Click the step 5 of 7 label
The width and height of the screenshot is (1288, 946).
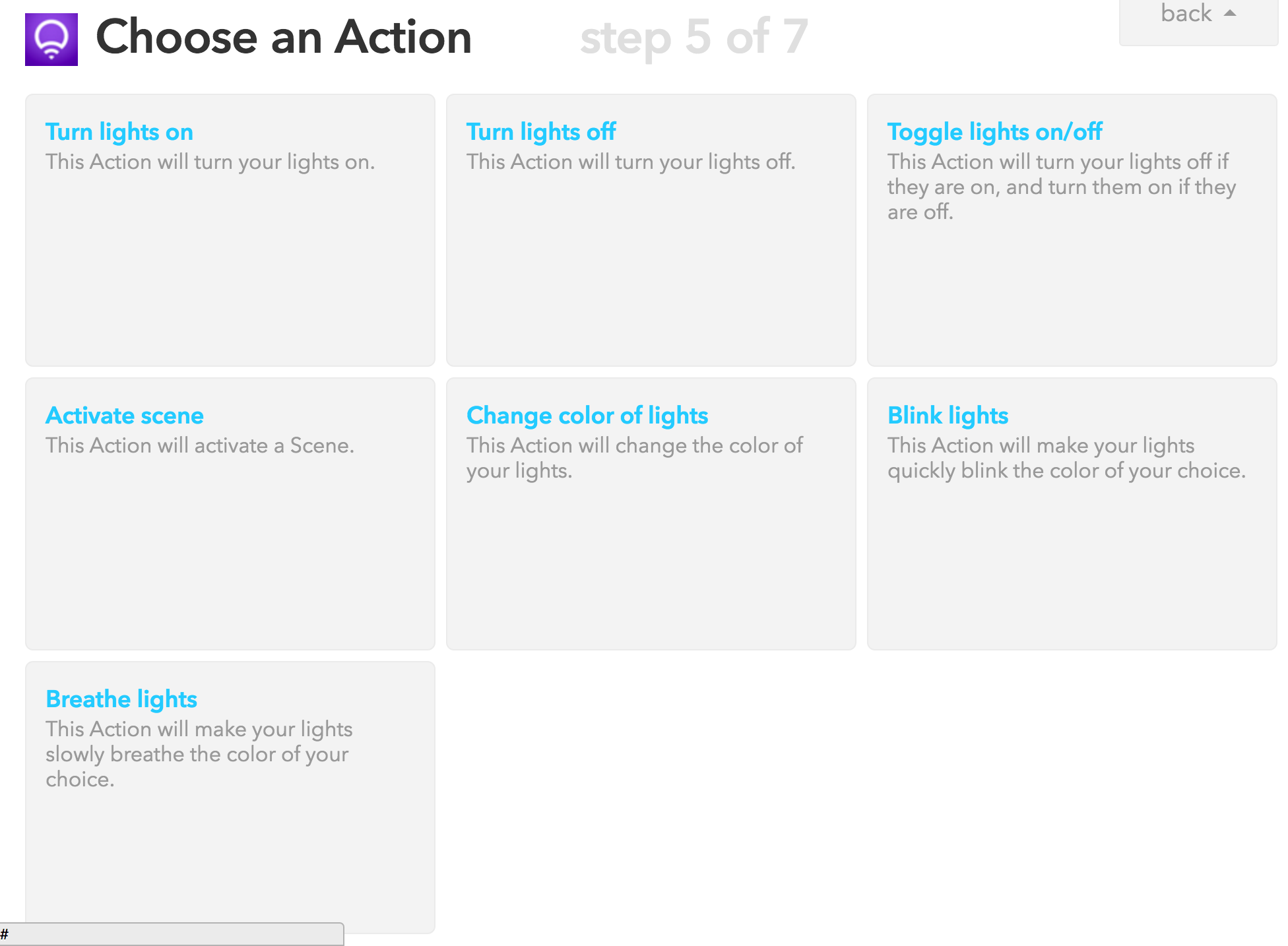click(694, 37)
